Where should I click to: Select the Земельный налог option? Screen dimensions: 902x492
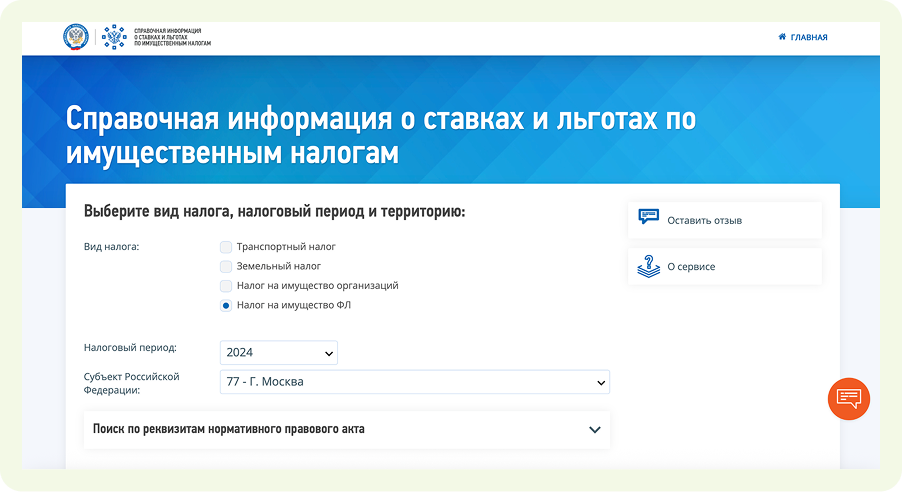226,266
